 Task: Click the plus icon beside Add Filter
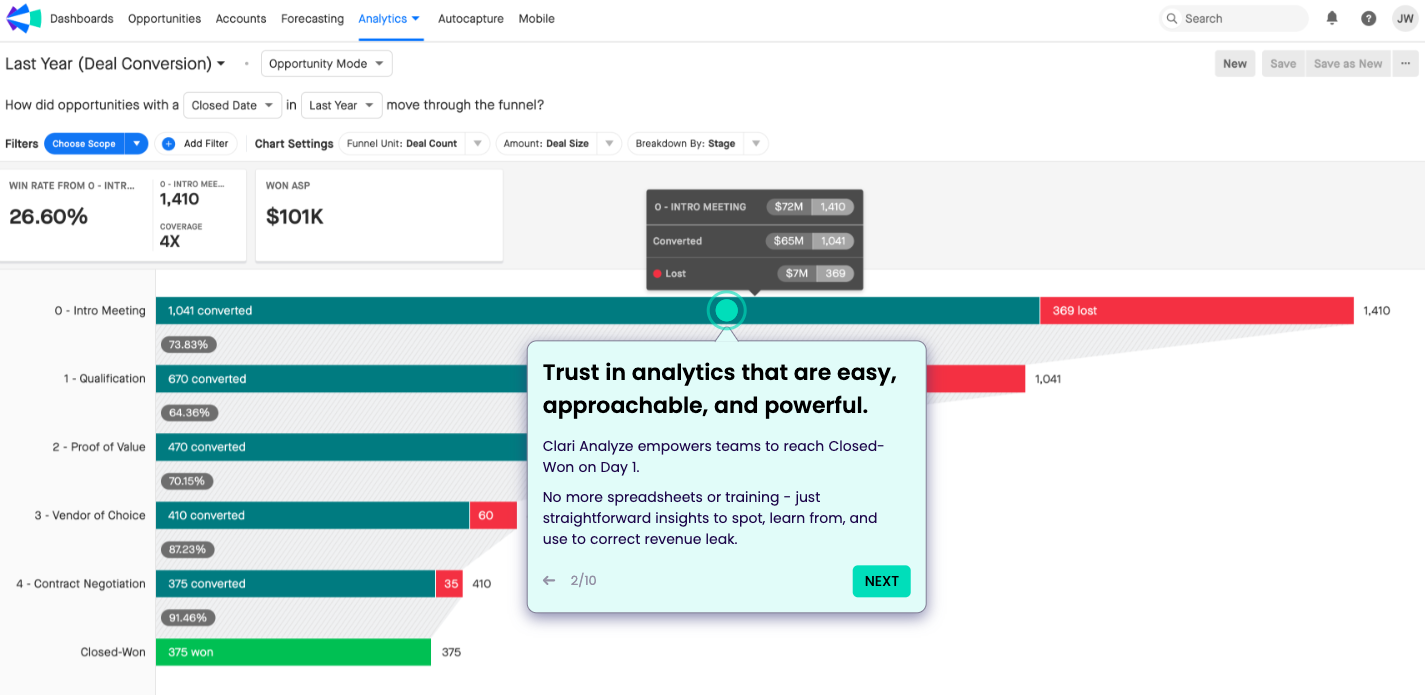coord(168,144)
